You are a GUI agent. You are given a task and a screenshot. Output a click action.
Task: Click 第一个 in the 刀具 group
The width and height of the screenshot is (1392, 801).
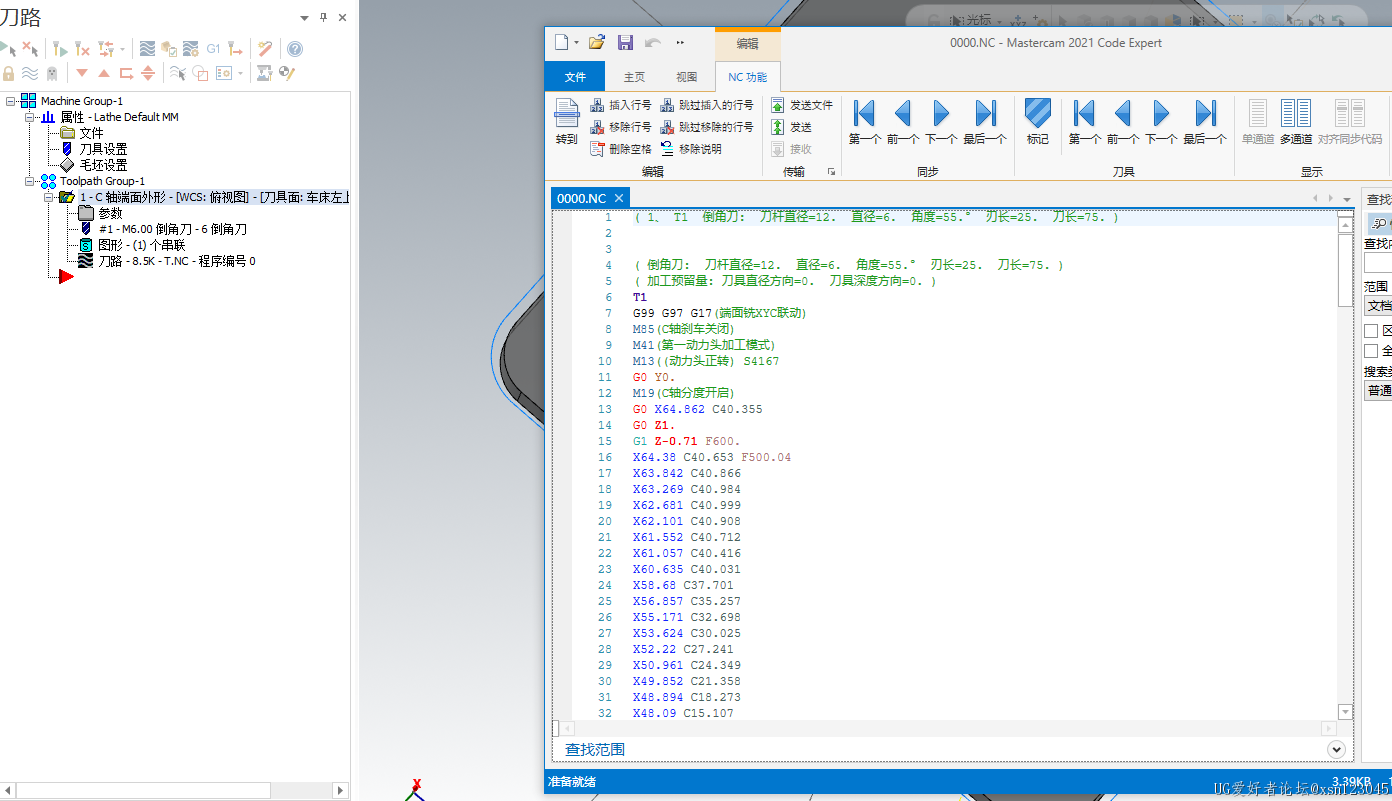1085,122
